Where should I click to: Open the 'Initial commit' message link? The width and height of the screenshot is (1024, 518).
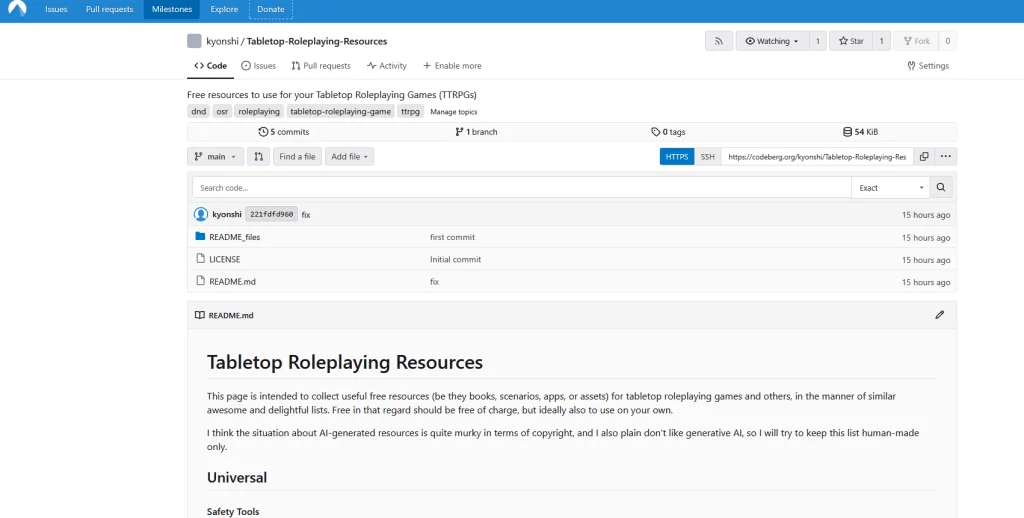point(455,259)
